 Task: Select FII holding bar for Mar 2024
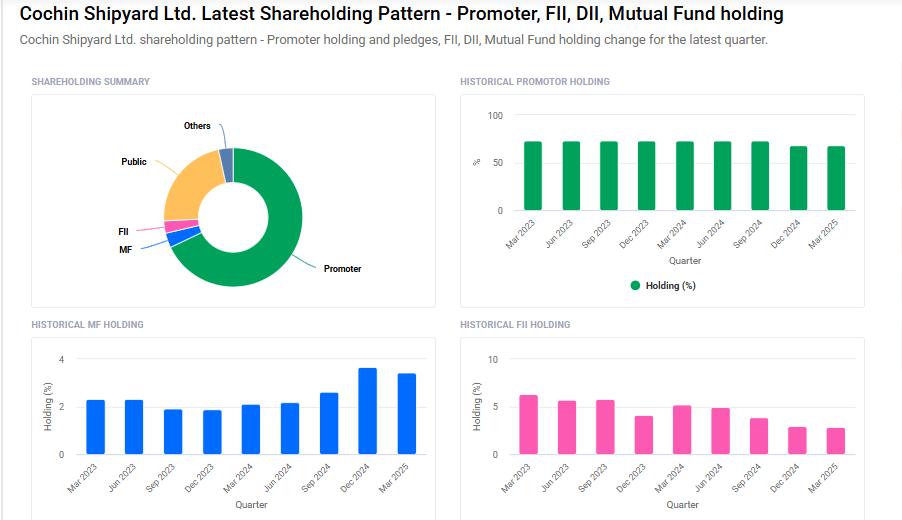point(682,430)
